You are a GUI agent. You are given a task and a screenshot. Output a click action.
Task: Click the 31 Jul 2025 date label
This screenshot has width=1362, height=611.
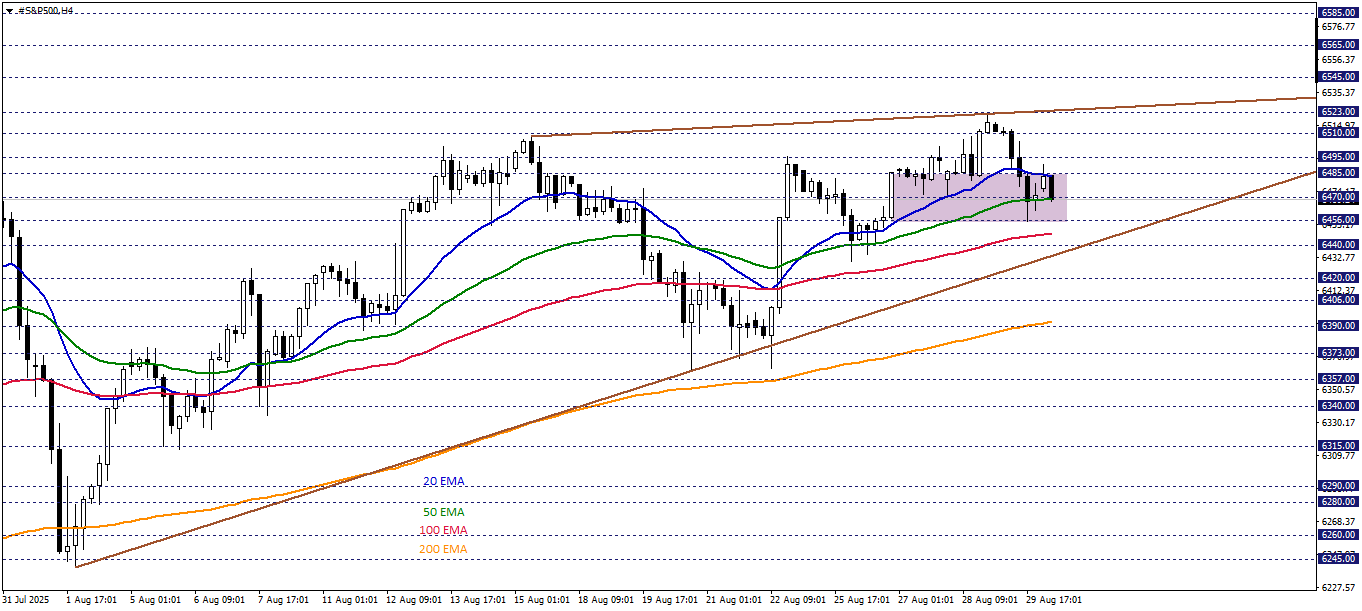tap(27, 600)
